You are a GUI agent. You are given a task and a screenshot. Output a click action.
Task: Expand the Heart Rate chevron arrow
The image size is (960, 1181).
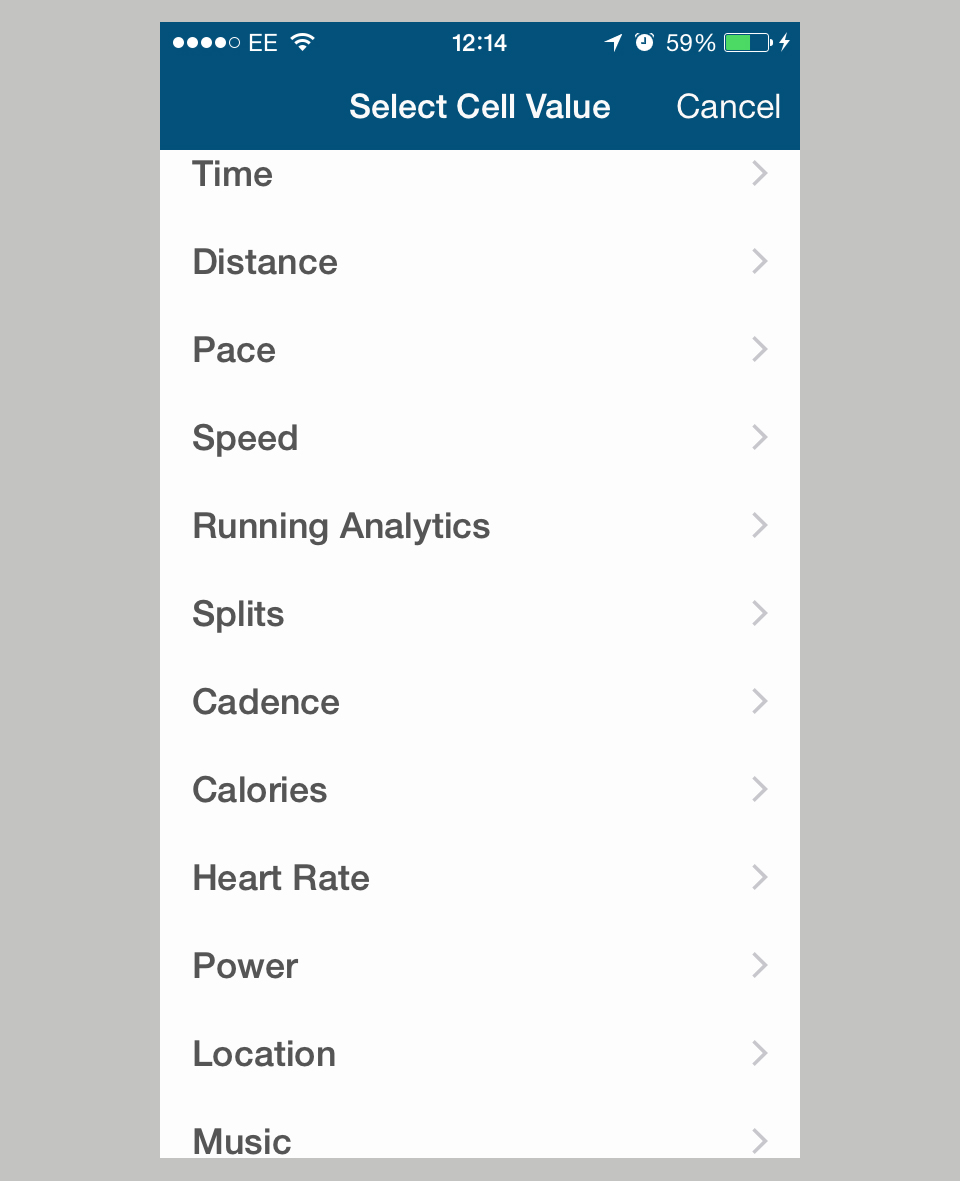point(760,877)
